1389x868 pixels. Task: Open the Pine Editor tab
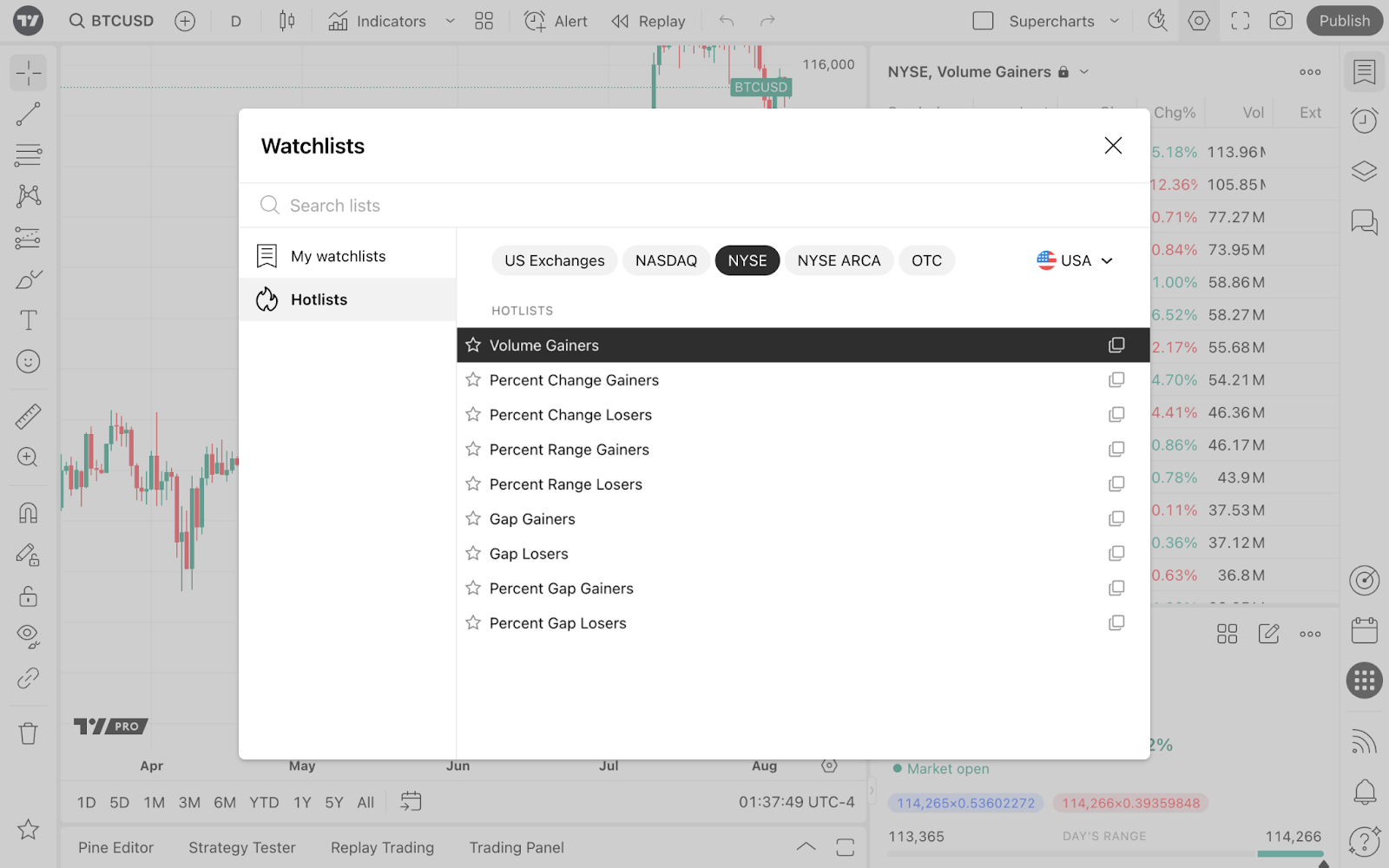pyautogui.click(x=115, y=848)
